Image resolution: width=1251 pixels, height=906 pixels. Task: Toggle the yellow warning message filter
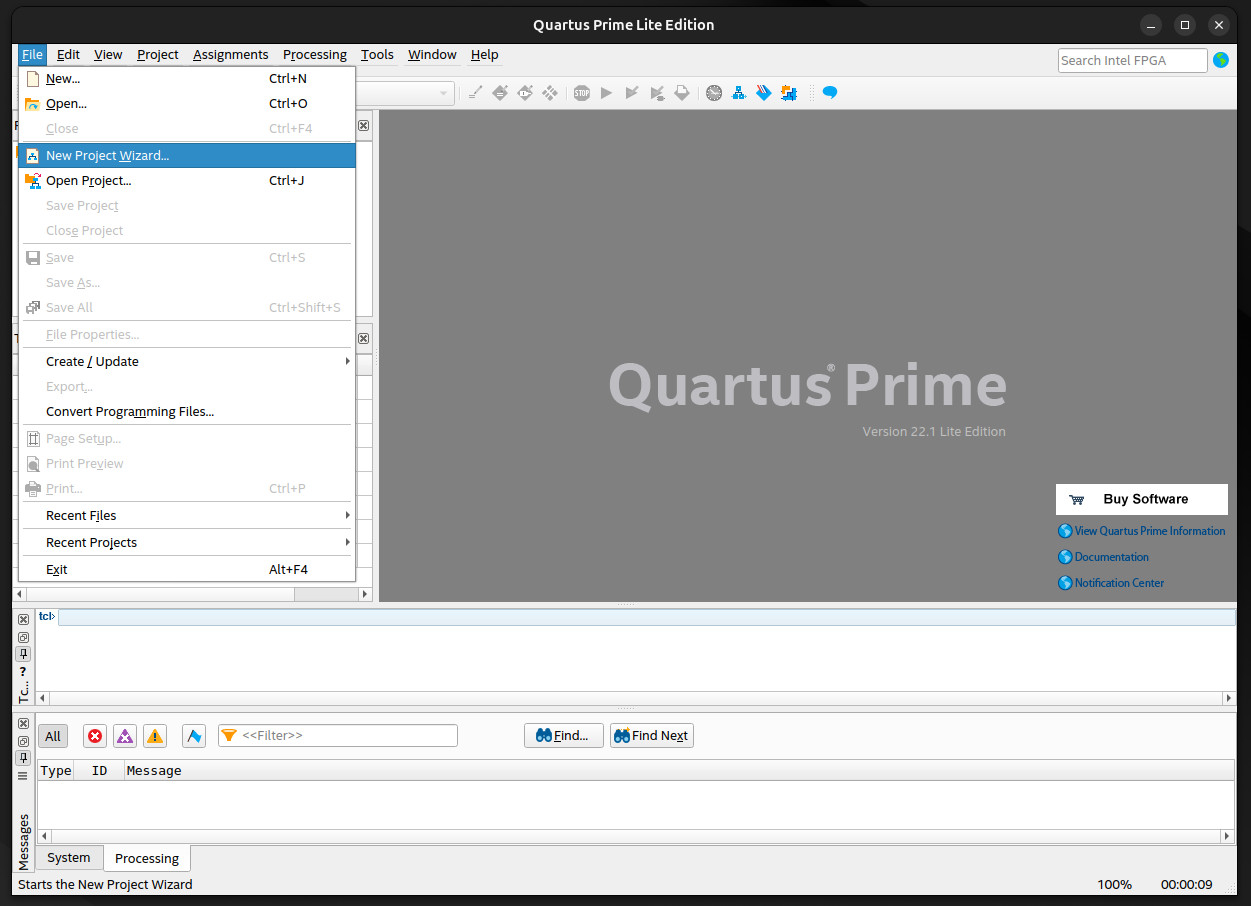[155, 736]
